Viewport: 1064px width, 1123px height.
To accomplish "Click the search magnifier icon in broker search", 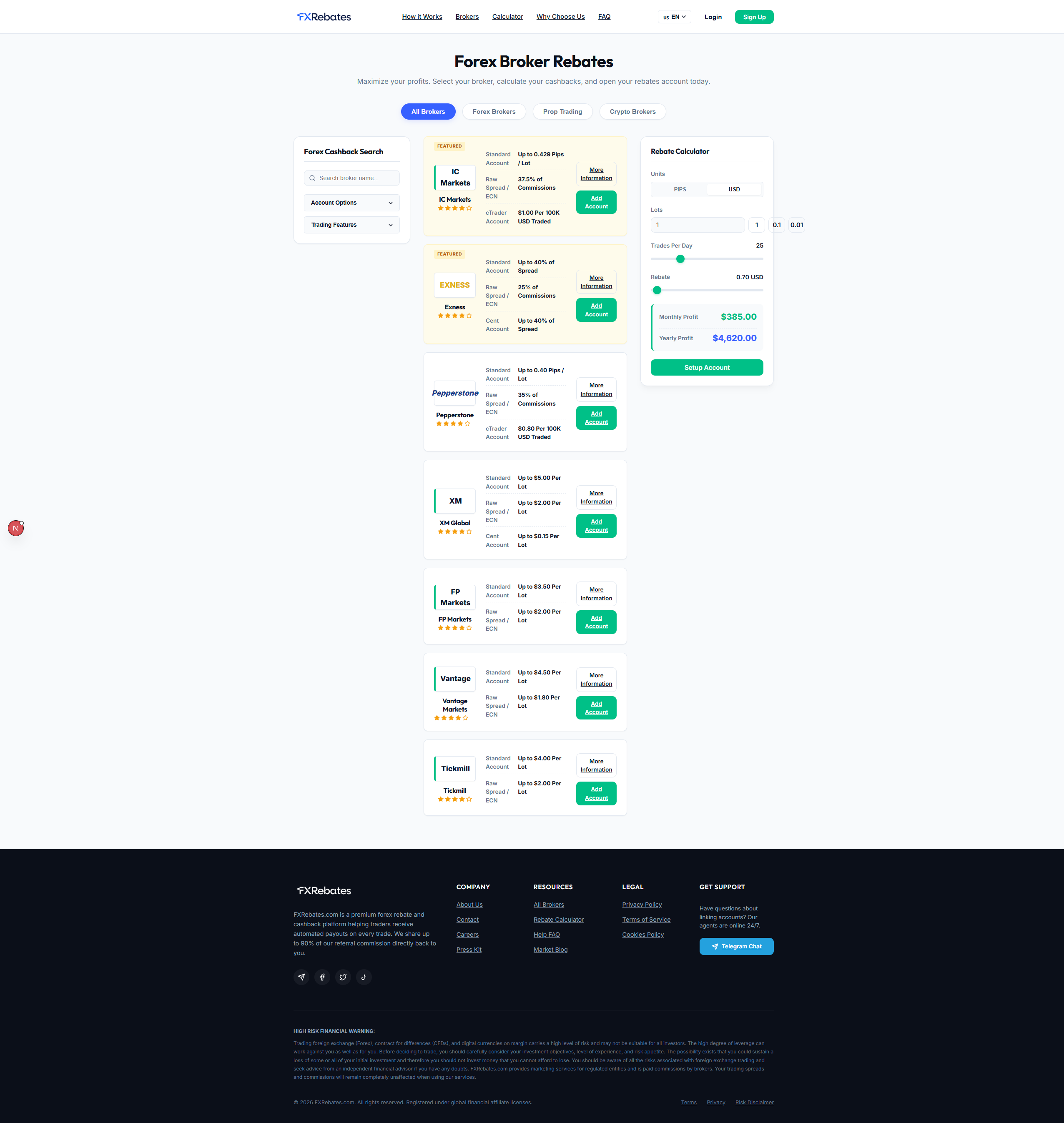I will point(312,178).
